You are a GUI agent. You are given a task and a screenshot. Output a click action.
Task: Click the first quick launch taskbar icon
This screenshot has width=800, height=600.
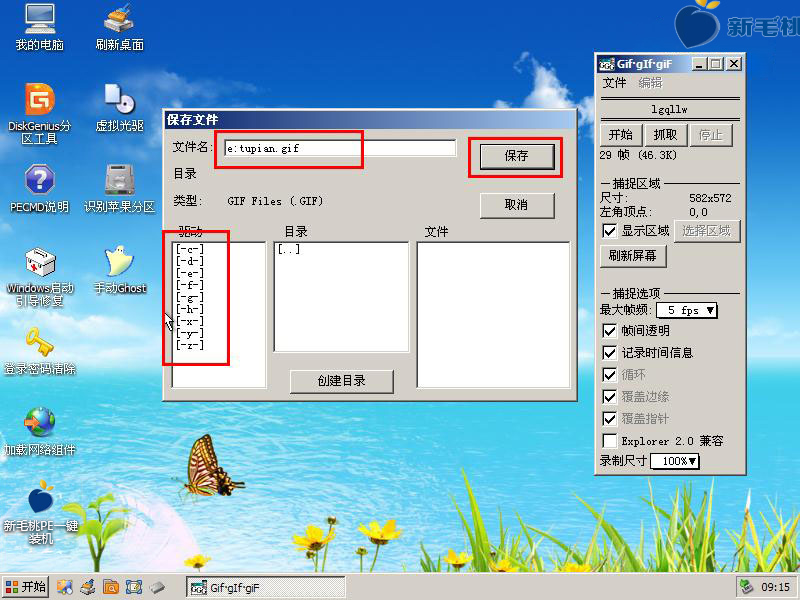pos(64,587)
